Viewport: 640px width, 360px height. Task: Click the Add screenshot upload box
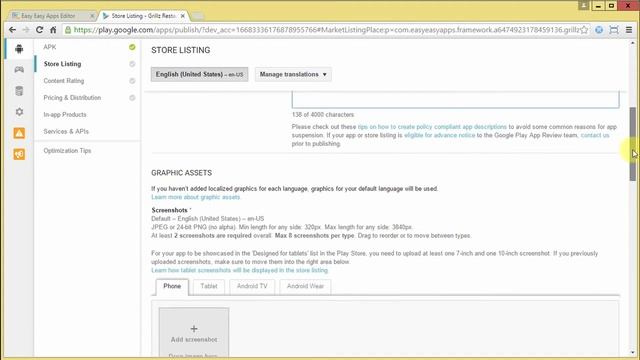[194, 333]
